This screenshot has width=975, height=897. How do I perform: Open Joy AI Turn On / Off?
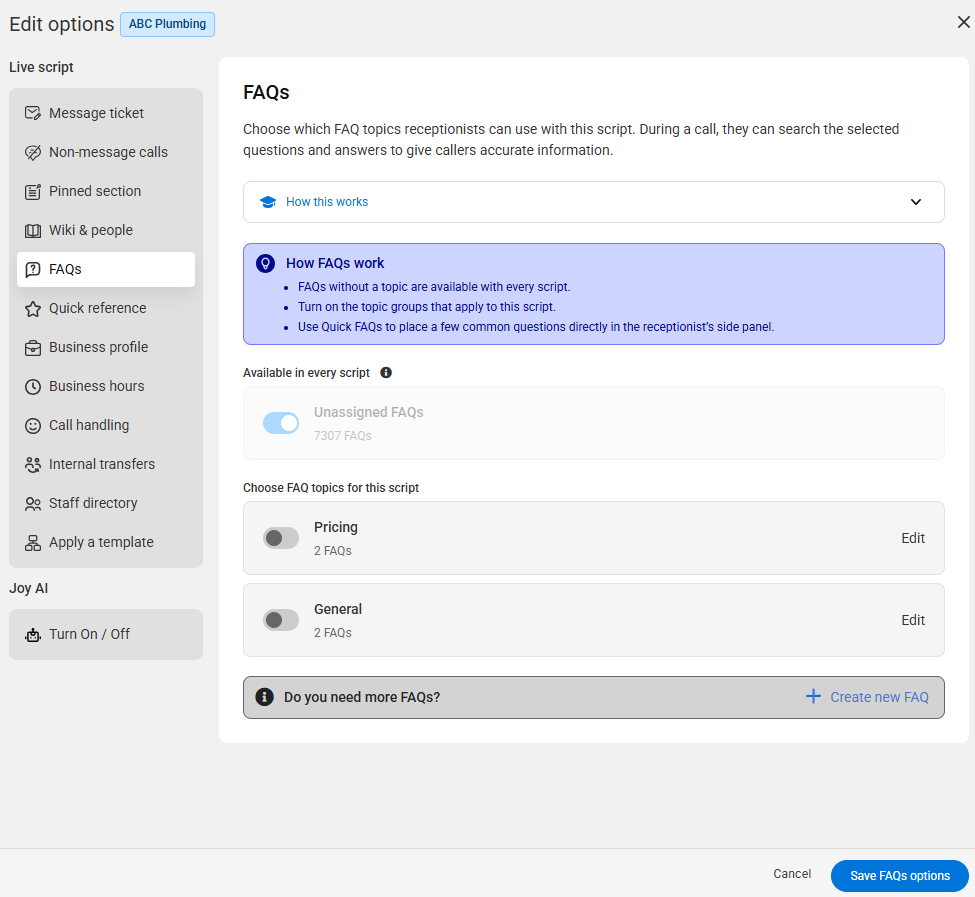click(106, 635)
